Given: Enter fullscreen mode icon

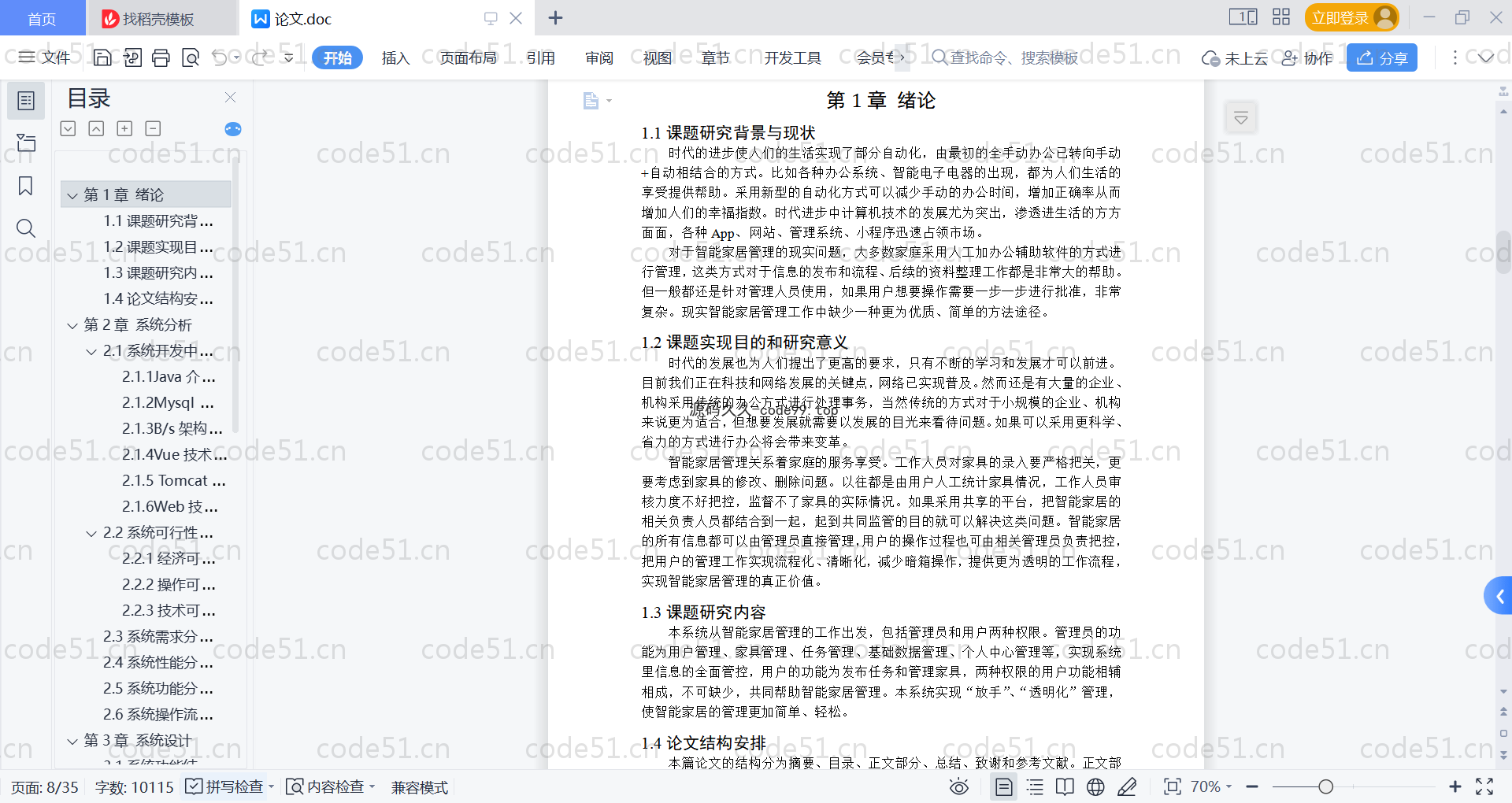Looking at the screenshot, I should 1484,786.
